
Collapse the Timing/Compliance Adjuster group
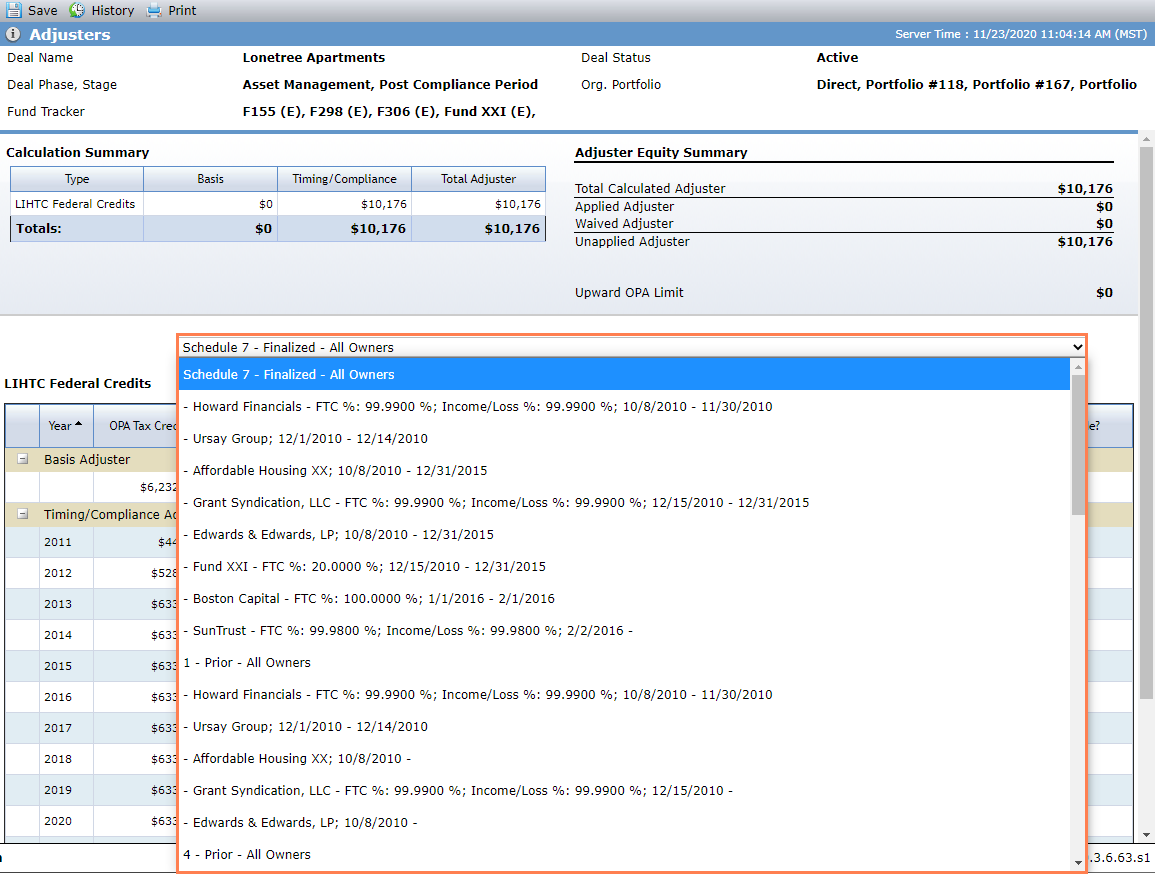[x=23, y=514]
